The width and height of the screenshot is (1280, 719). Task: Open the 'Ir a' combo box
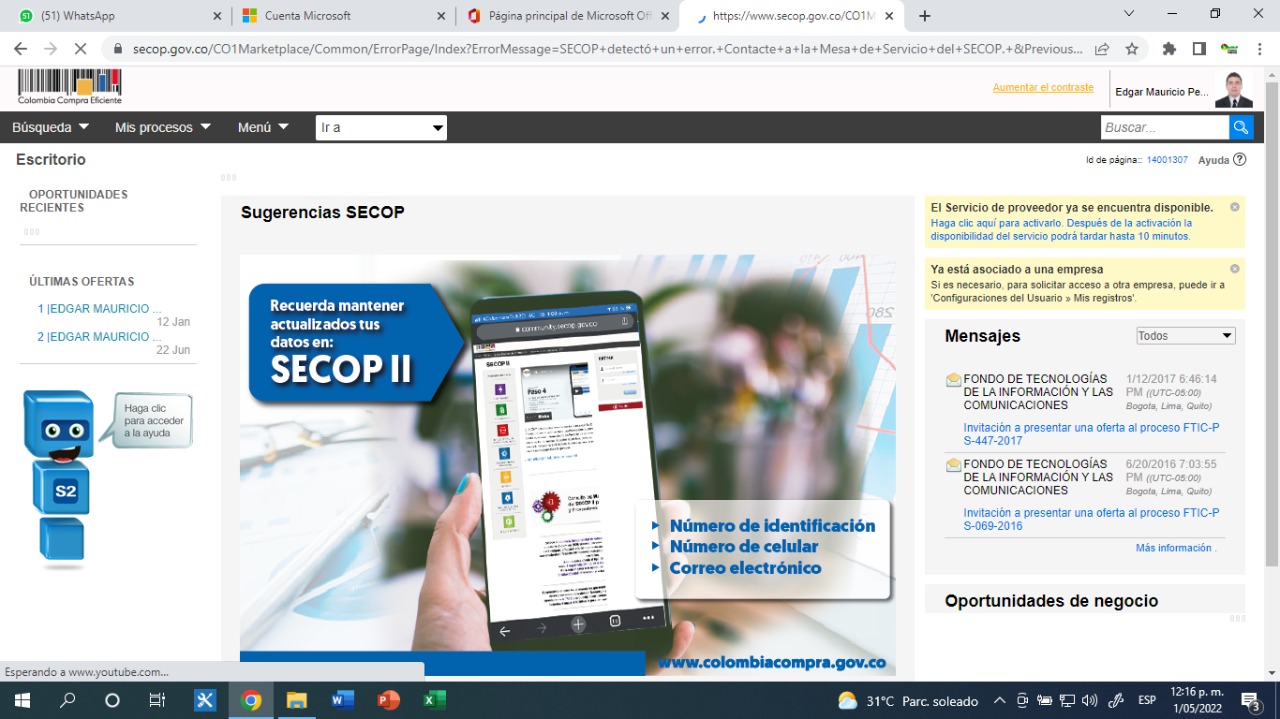point(381,128)
